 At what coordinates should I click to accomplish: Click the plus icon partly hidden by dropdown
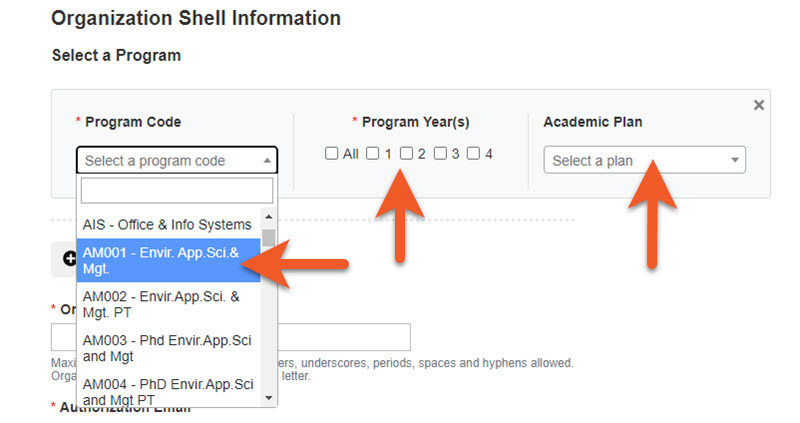(69, 259)
